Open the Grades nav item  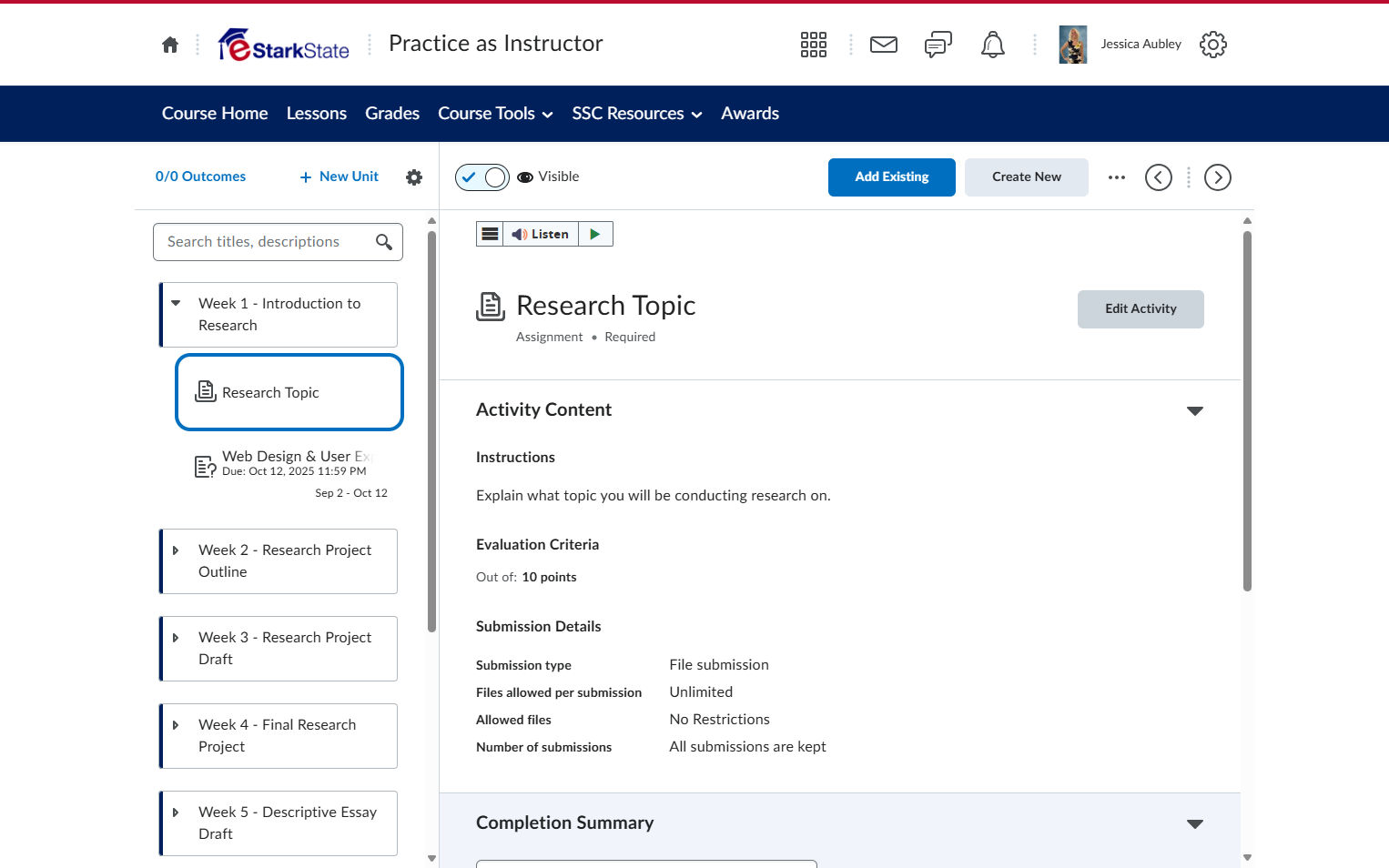[392, 114]
